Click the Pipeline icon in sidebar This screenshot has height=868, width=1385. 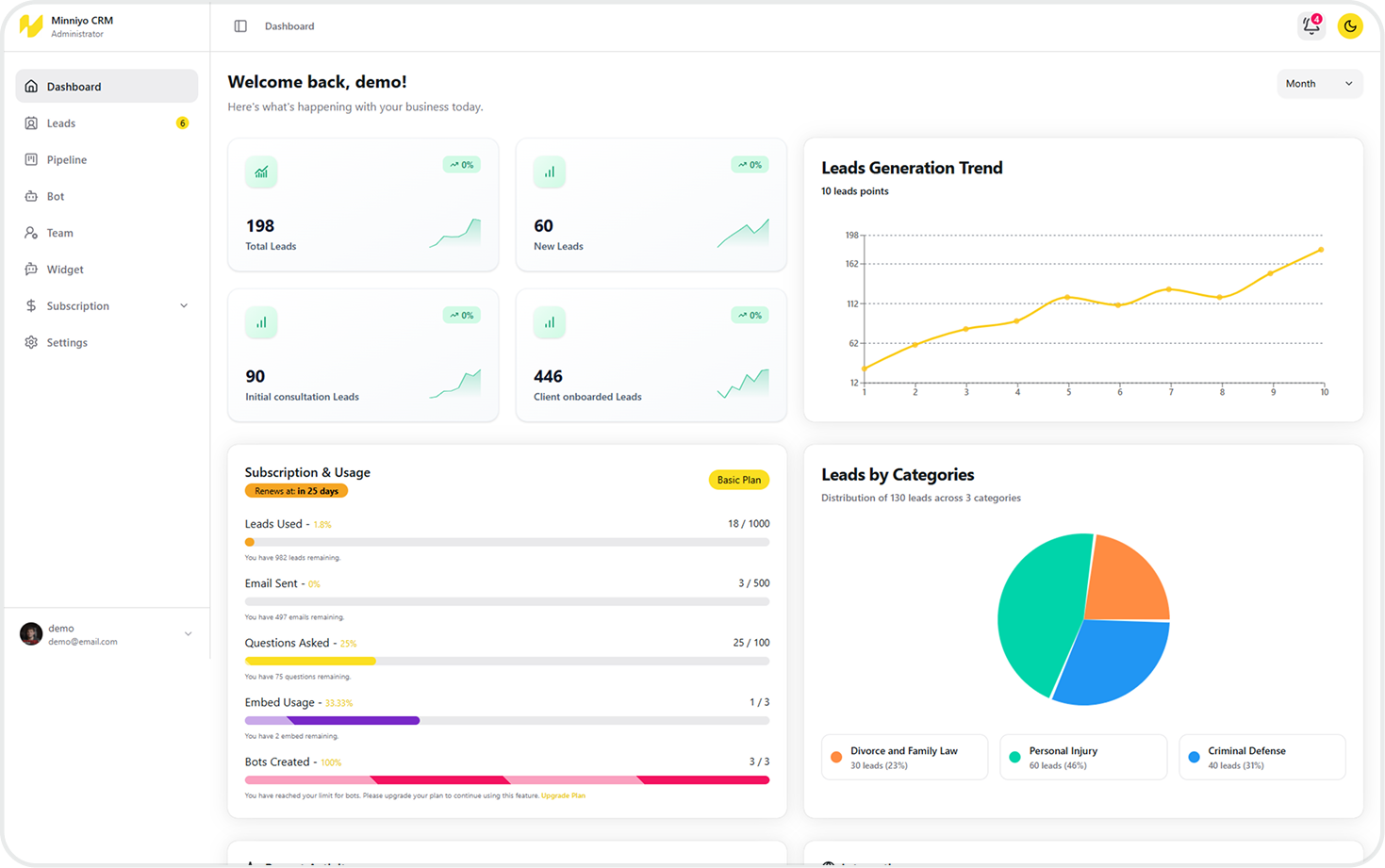pos(31,160)
